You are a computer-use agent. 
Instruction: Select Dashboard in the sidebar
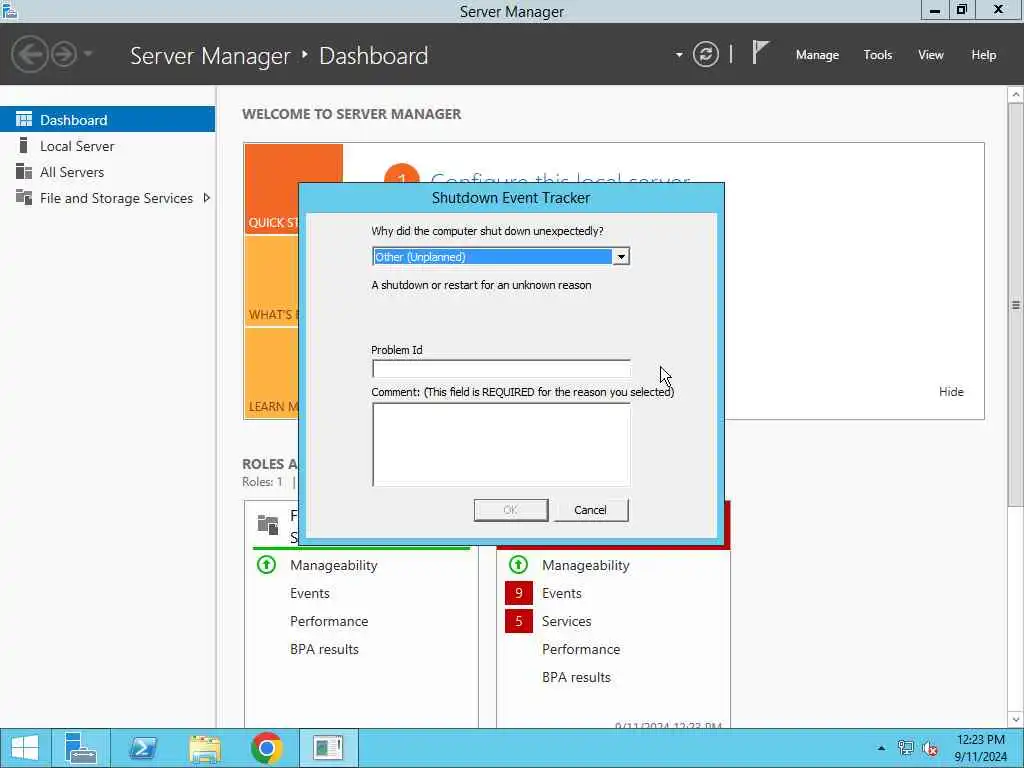point(107,120)
